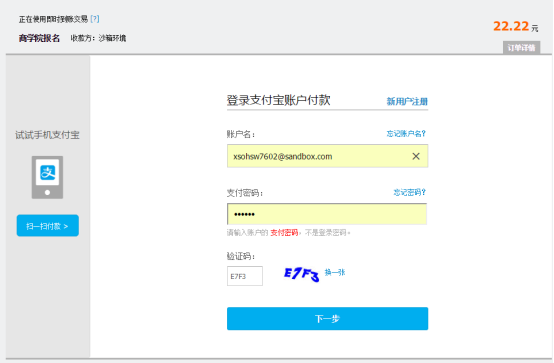Click the red 支付密码 hint text

[x=284, y=233]
